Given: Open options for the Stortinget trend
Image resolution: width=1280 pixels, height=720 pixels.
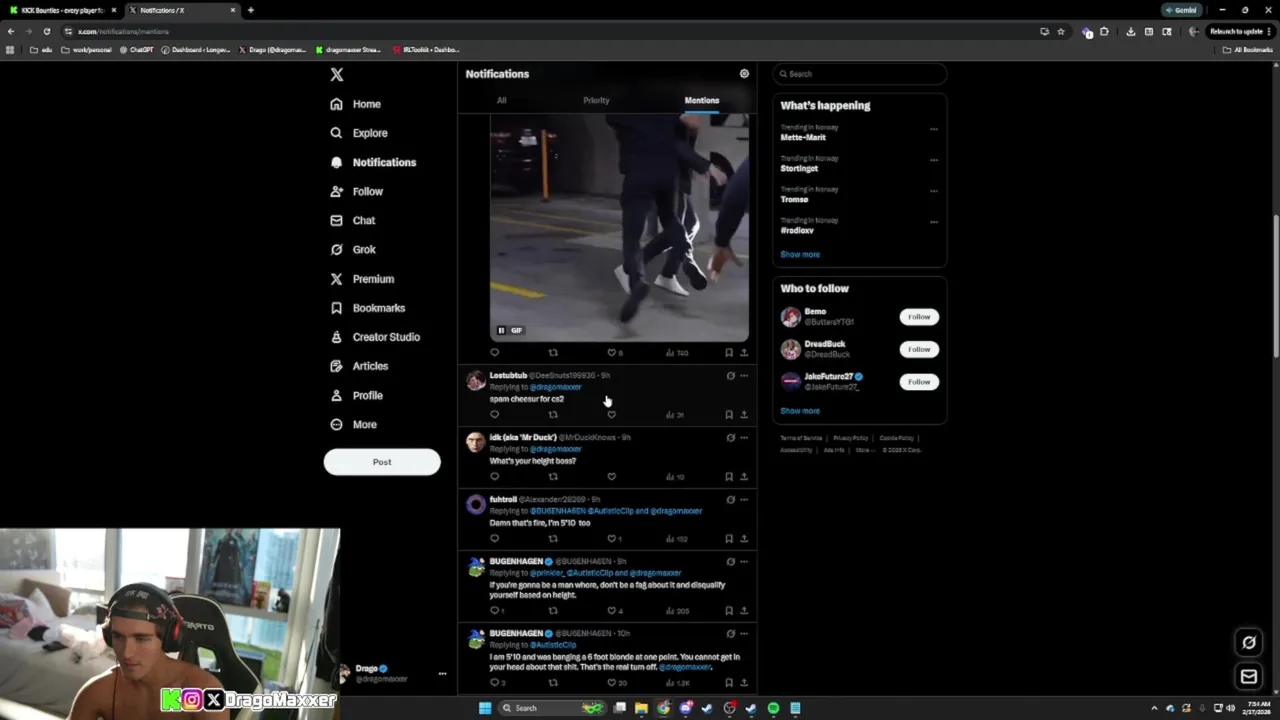Looking at the screenshot, I should 934,160.
